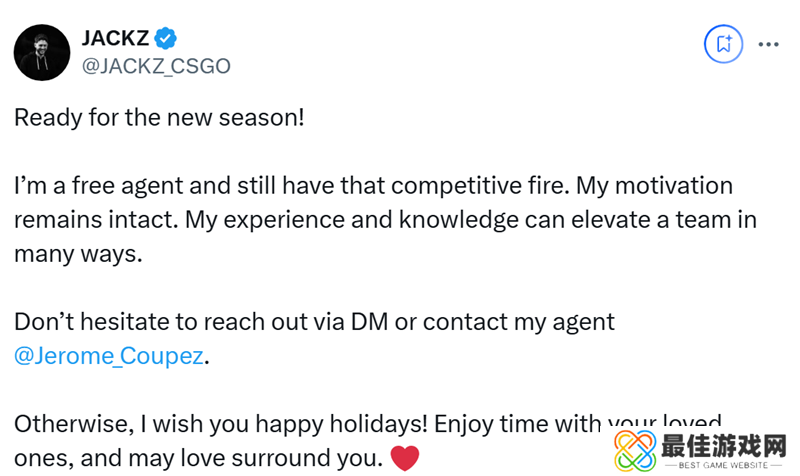Screen dimensions: 800x476
Task: Click the "Ready for the new season!" line
Action: tap(158, 118)
